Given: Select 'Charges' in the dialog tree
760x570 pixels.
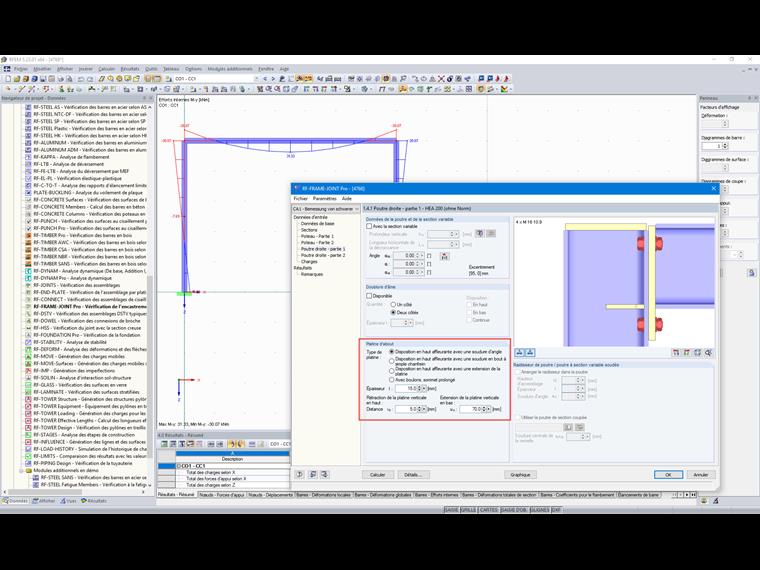Looking at the screenshot, I should tap(309, 261).
